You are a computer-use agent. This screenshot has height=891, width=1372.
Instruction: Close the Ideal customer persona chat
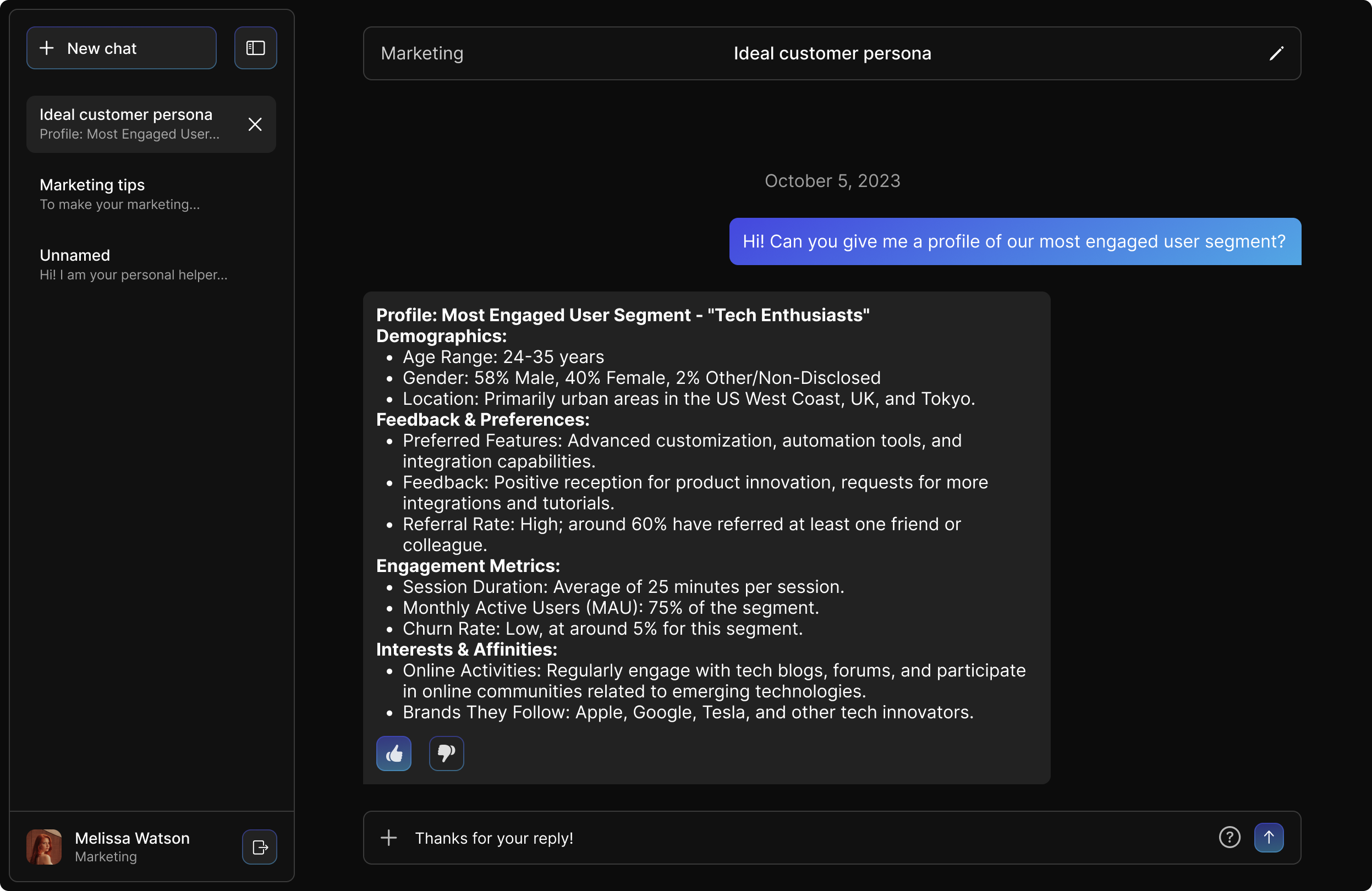point(255,124)
